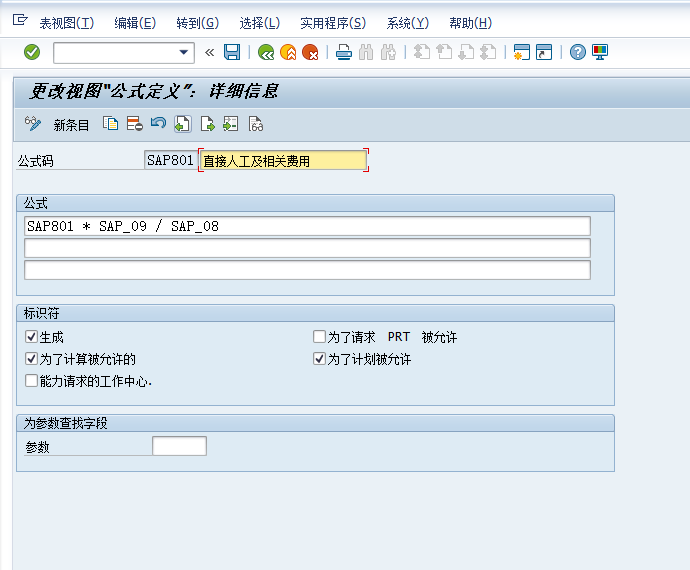Cancel with the red X icon

tap(310, 52)
